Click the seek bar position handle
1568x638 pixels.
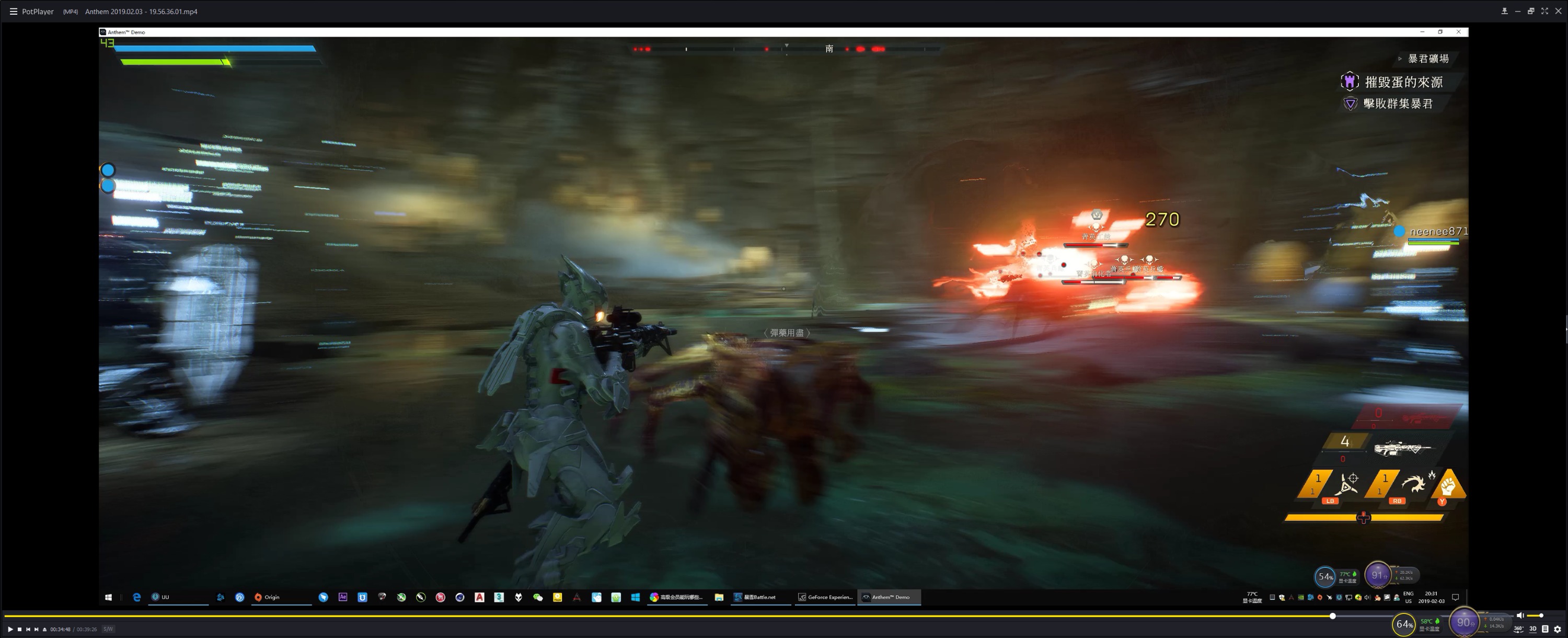click(x=1332, y=616)
